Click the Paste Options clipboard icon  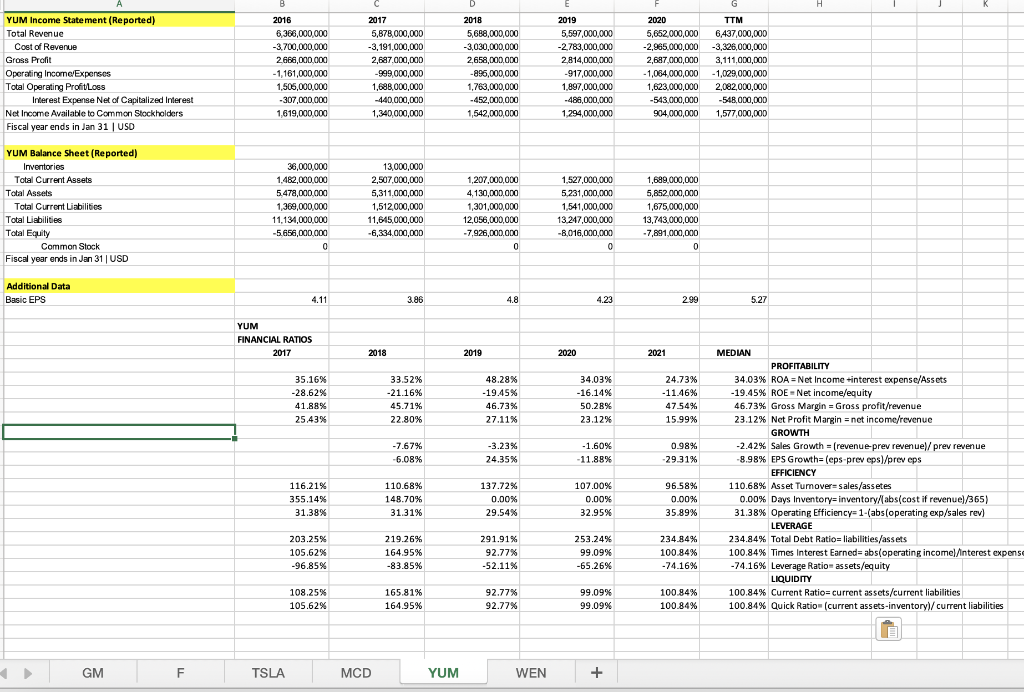pyautogui.click(x=888, y=629)
